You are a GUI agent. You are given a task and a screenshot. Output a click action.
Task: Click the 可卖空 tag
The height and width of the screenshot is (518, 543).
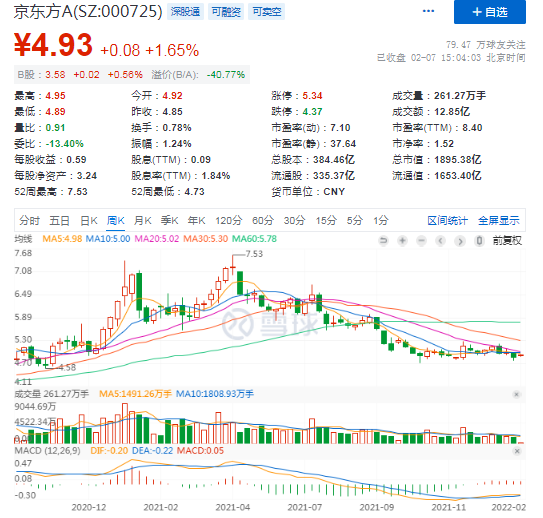pos(266,12)
